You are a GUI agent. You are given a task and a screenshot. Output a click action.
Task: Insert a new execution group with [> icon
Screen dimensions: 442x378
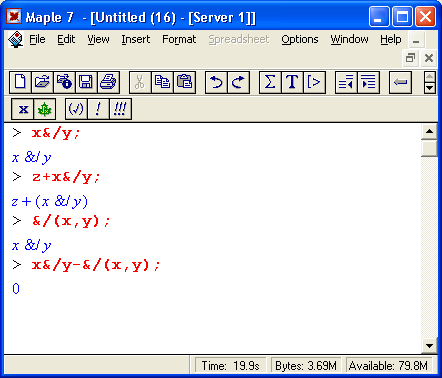(314, 82)
